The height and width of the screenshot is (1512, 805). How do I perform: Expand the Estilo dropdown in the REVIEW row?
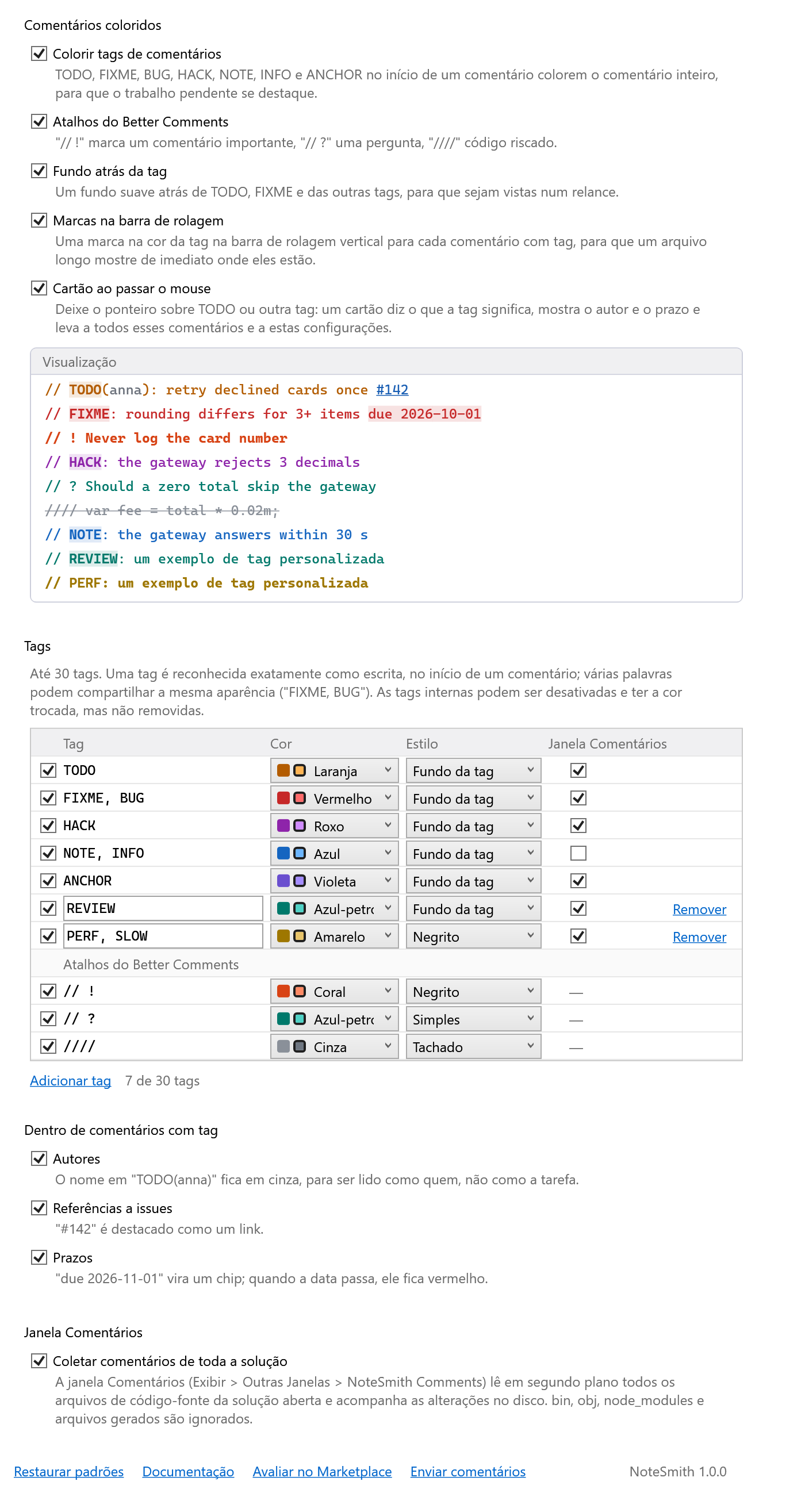pyautogui.click(x=473, y=908)
